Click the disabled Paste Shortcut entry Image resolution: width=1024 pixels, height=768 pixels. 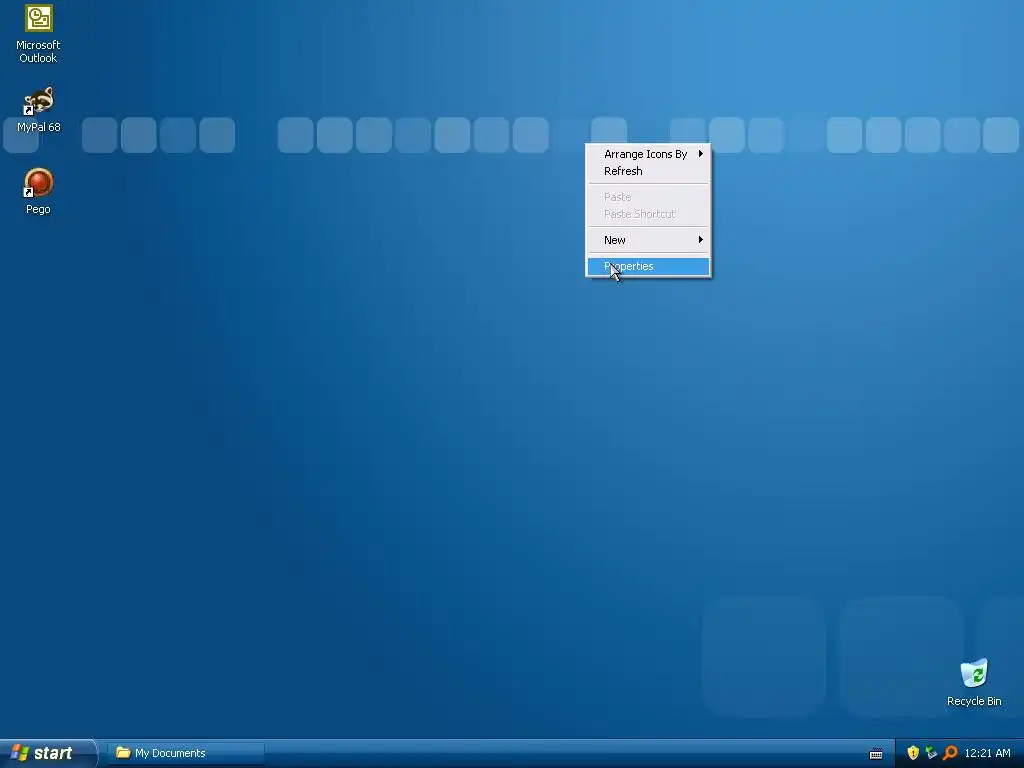tap(648, 214)
